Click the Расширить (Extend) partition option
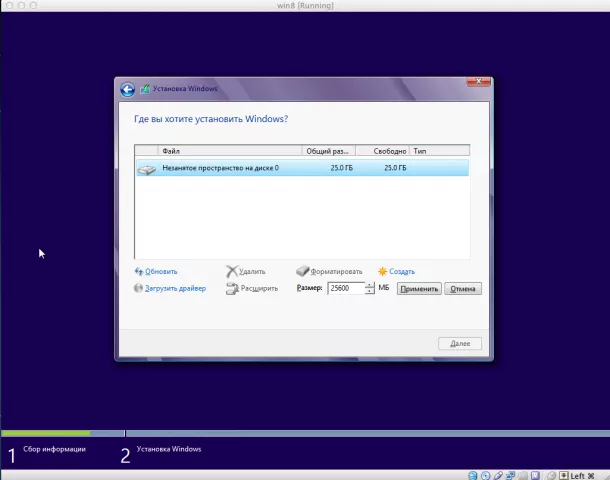 (x=257, y=288)
